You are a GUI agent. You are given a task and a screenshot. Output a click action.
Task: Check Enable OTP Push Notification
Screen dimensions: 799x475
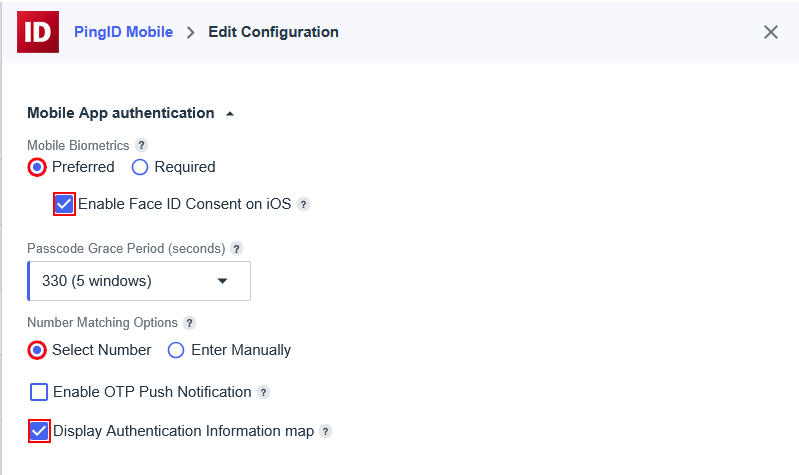[39, 392]
